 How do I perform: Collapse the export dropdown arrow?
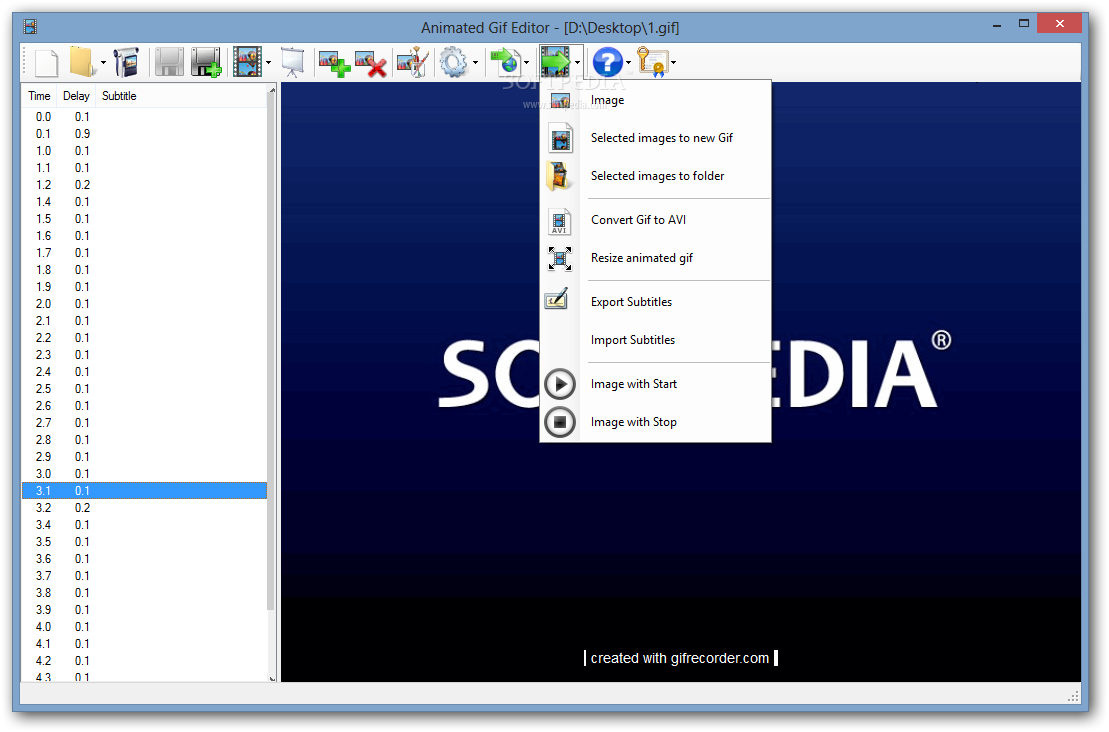coord(577,62)
